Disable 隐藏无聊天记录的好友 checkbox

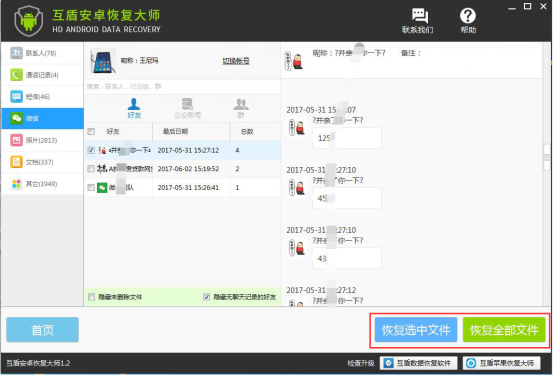[207, 297]
